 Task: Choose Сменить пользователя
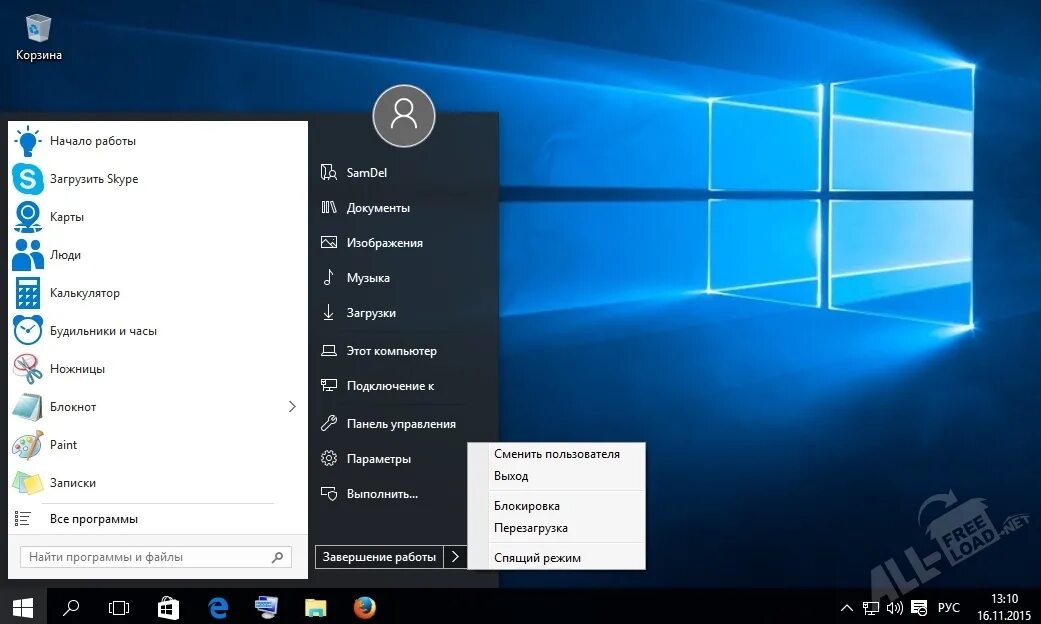[553, 453]
